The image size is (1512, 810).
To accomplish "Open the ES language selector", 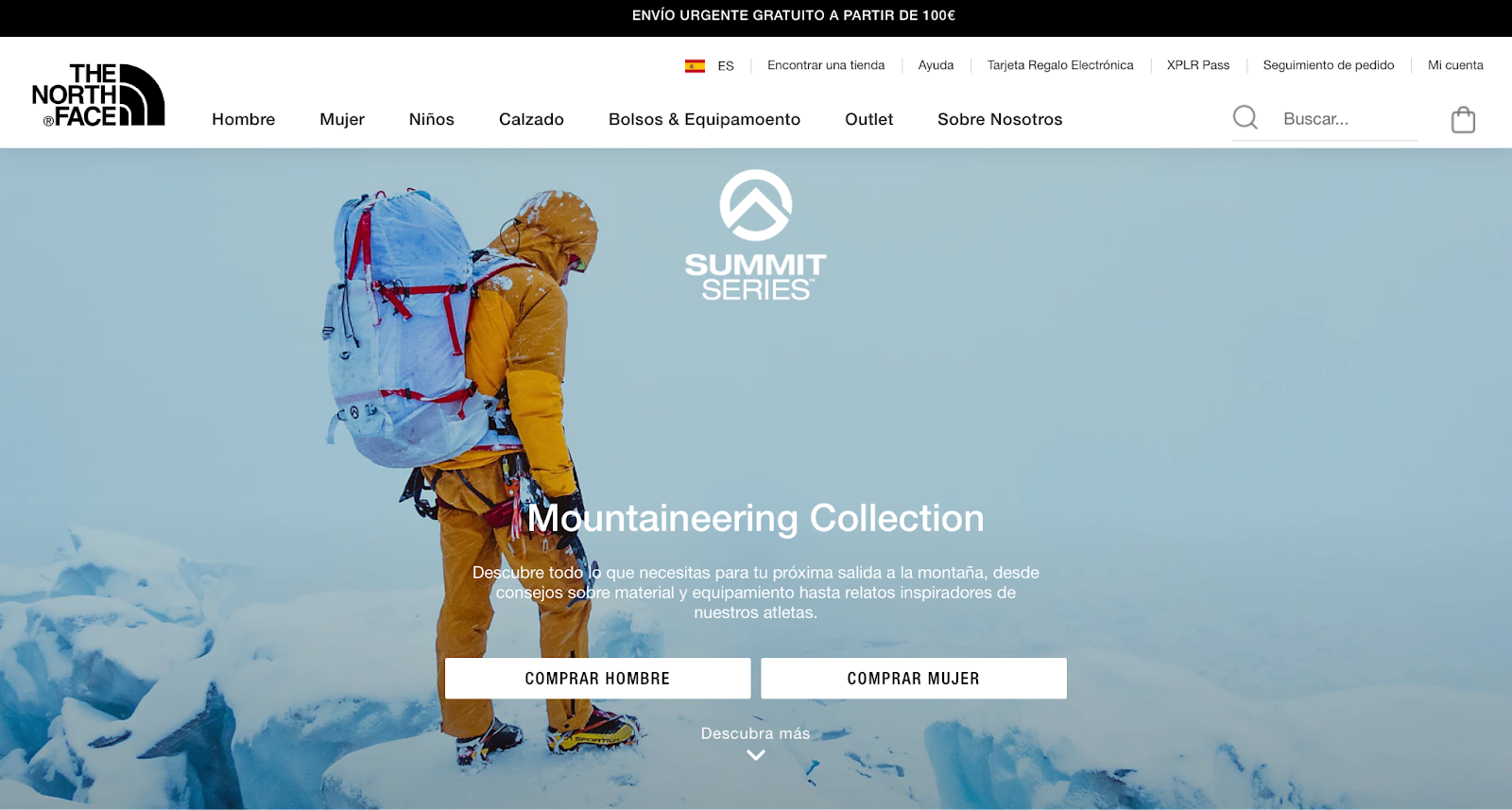I will [x=726, y=66].
